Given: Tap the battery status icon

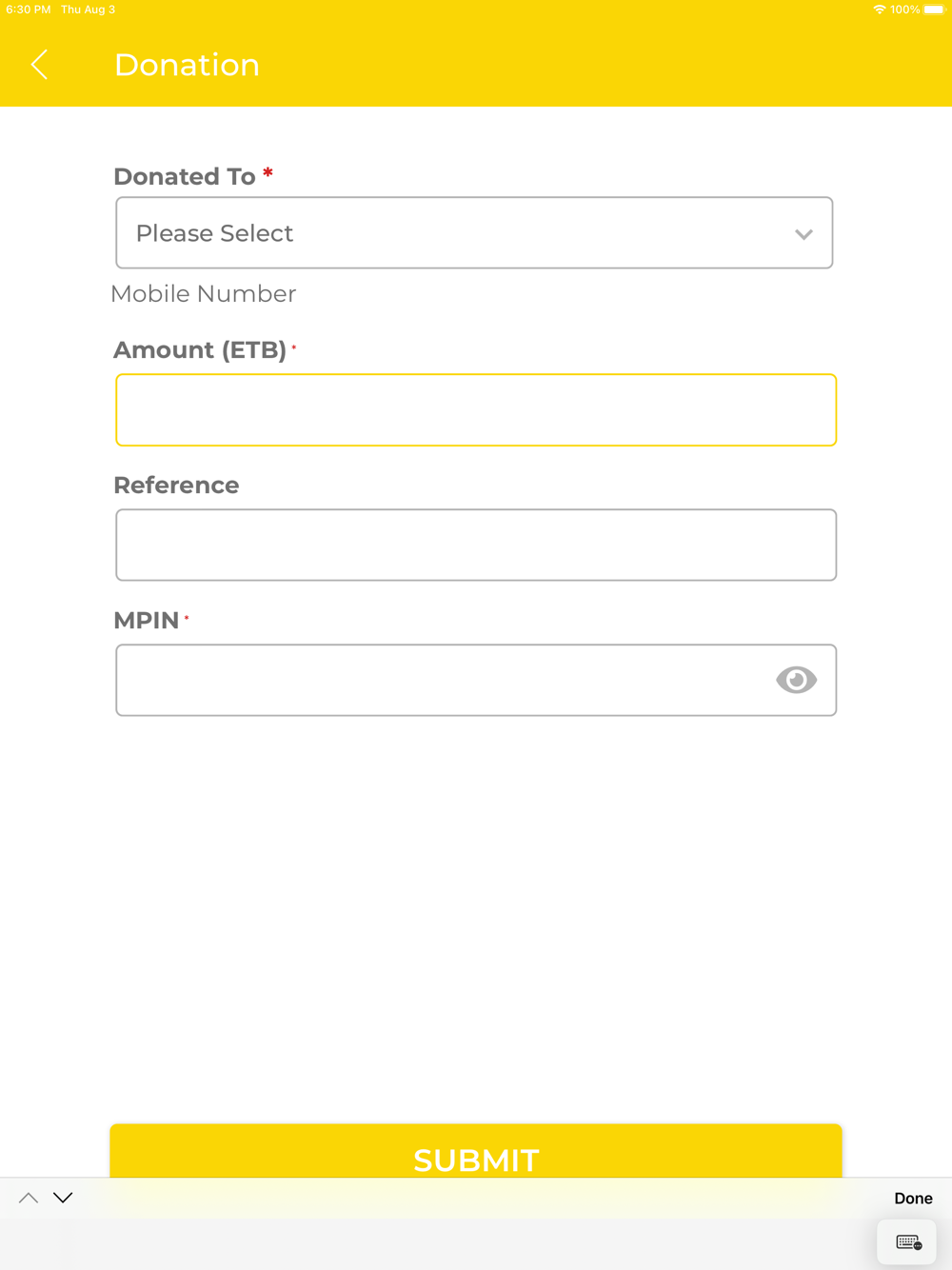Looking at the screenshot, I should pyautogui.click(x=933, y=10).
